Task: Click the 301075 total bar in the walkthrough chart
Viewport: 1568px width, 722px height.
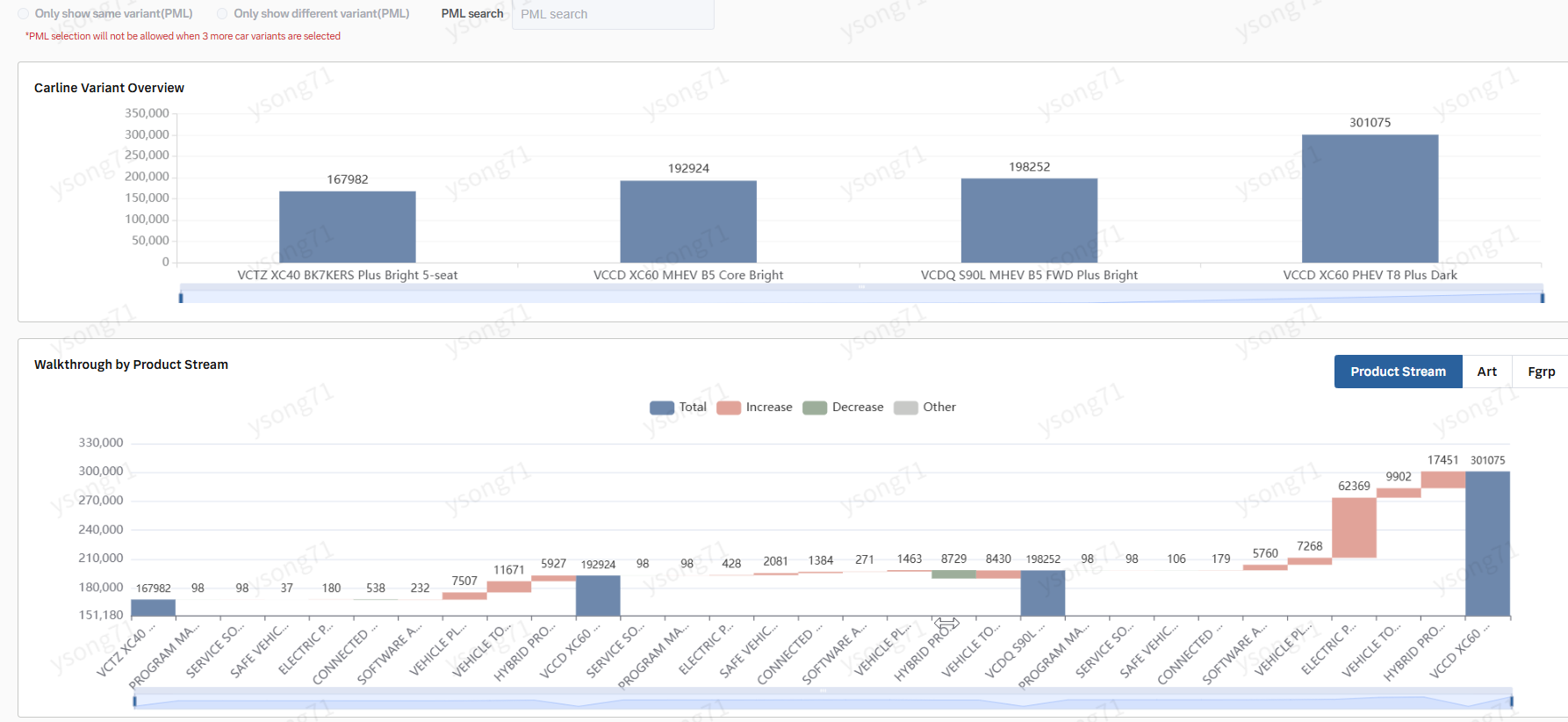Action: (x=1487, y=544)
